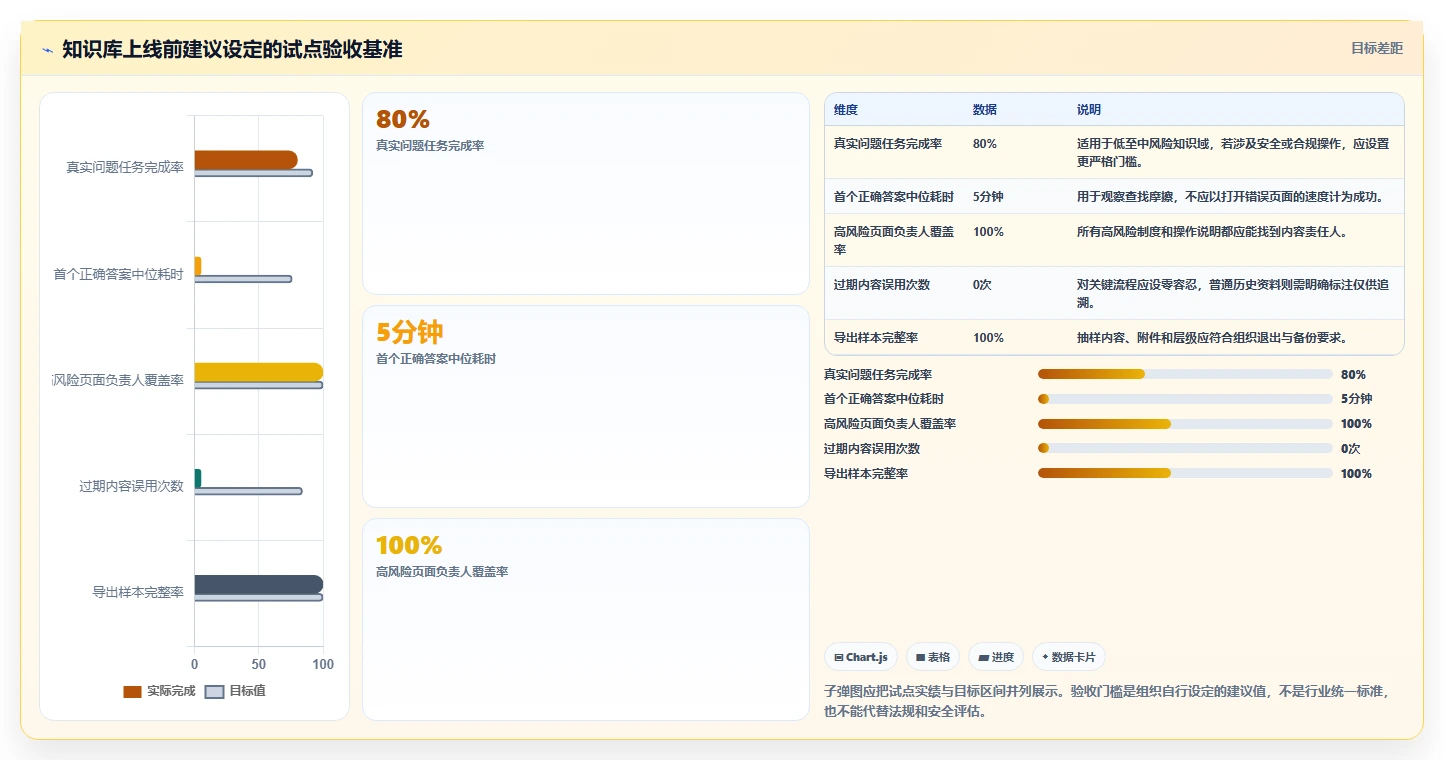Click the 50 tick on the chart x-axis
The width and height of the screenshot is (1444, 760).
(258, 664)
